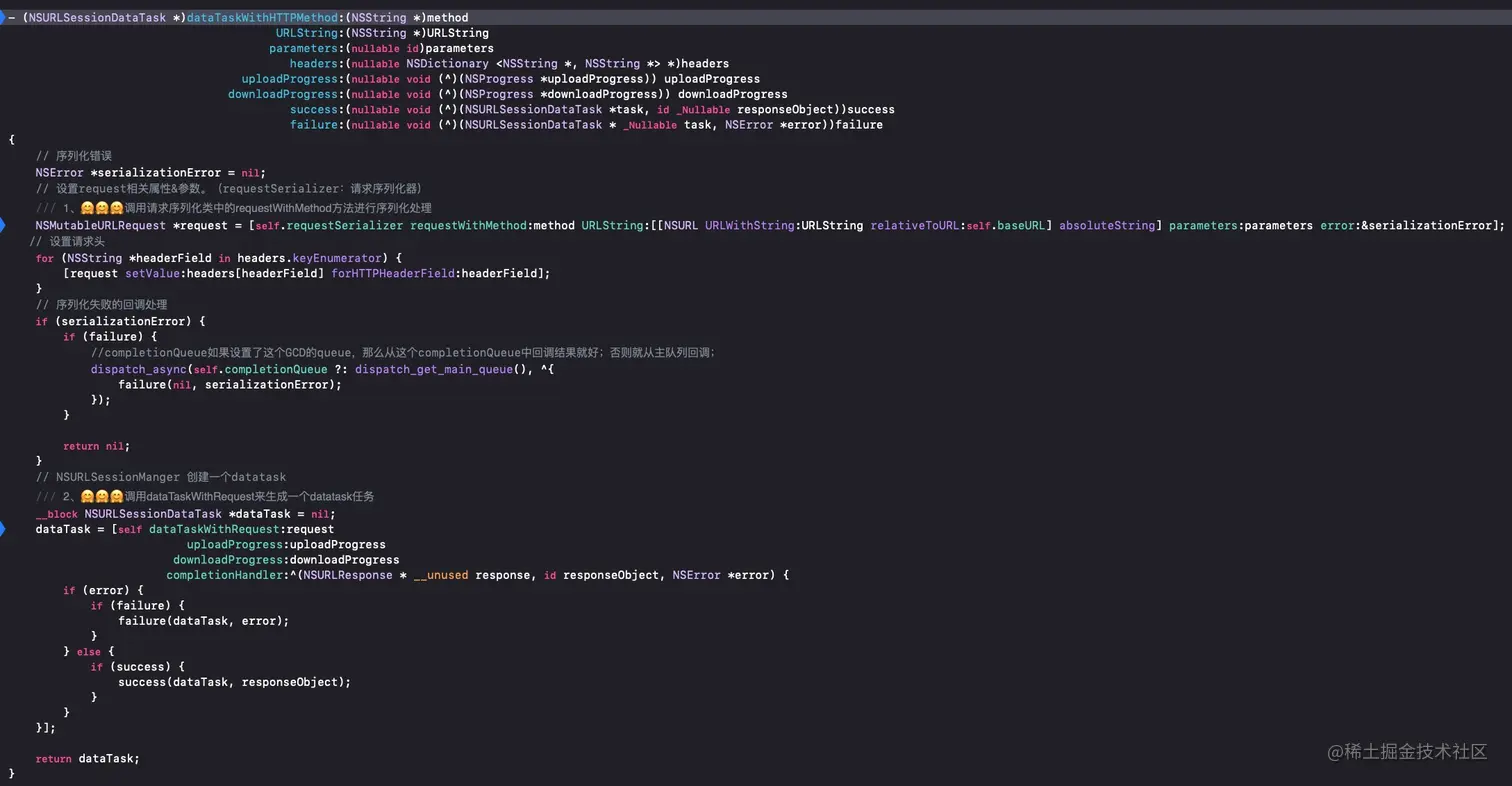Click the (NSString *)method parameter
The width and height of the screenshot is (1512, 786).
pyautogui.click(x=407, y=17)
